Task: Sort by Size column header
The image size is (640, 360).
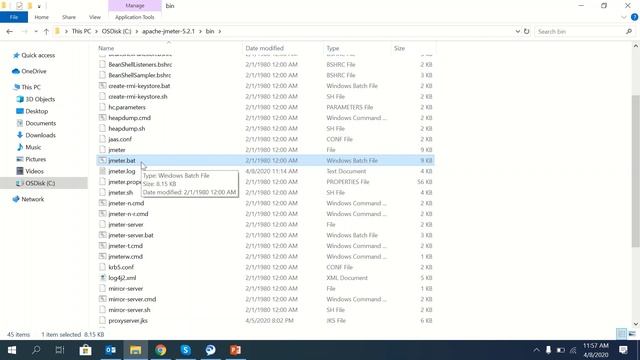Action: coord(399,48)
